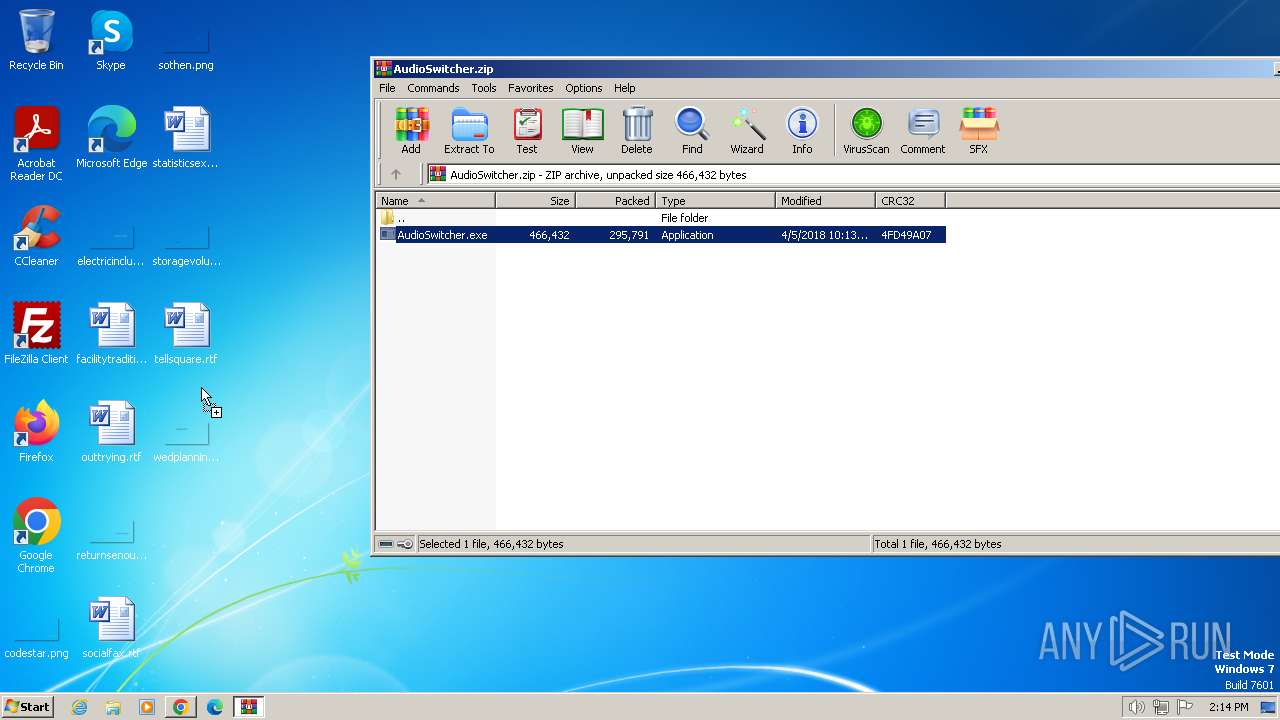The image size is (1280, 720).
Task: Open the Tools menu
Action: 484,88
